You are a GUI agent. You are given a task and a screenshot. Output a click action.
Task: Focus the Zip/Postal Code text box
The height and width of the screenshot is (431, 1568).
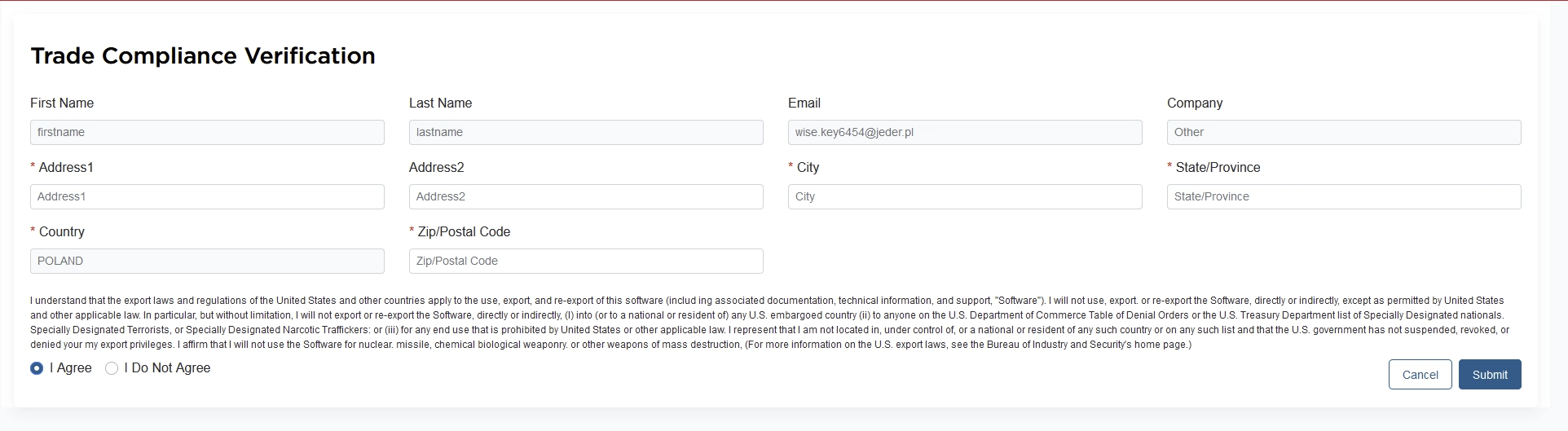tap(585, 261)
